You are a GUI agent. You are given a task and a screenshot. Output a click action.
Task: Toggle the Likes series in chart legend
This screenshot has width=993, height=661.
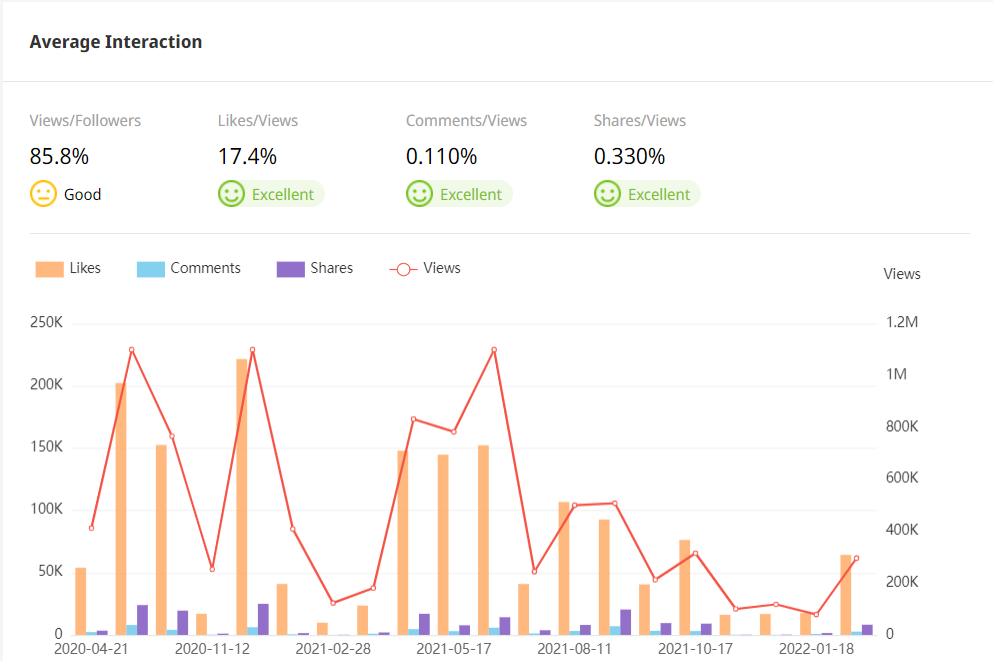coord(85,268)
